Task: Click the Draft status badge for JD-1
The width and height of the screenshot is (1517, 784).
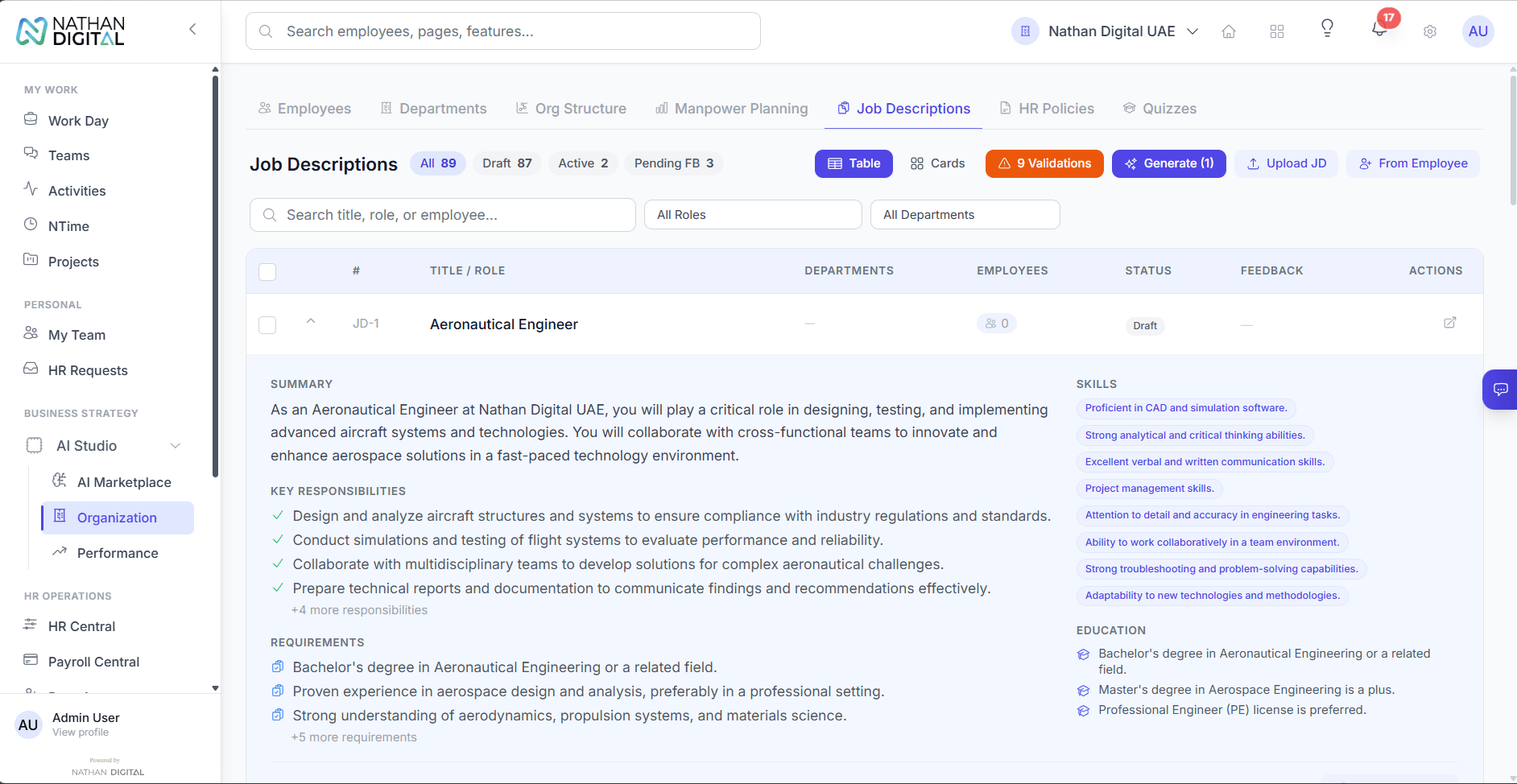Action: click(1145, 325)
